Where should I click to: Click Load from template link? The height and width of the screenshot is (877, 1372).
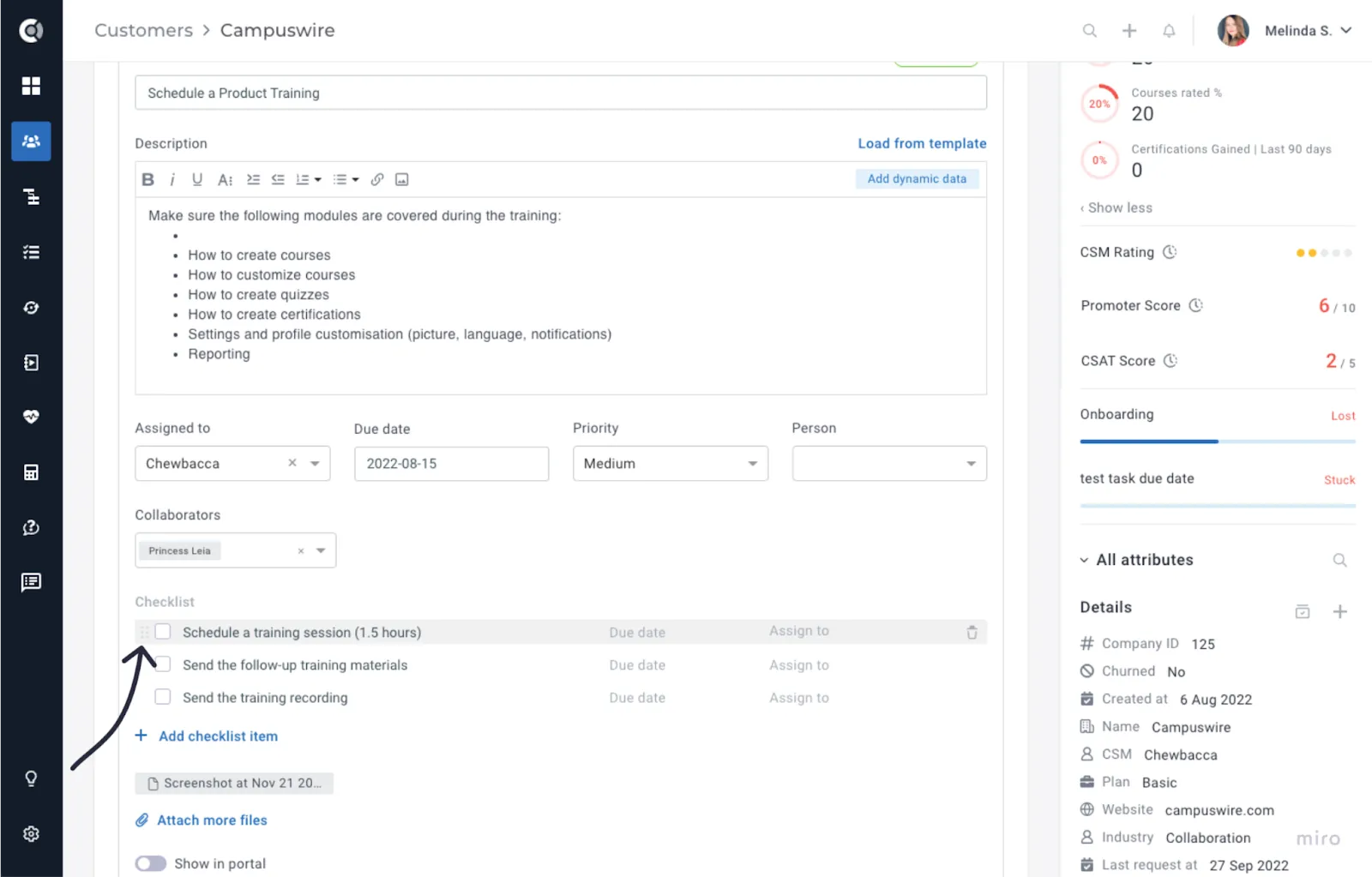tap(922, 143)
